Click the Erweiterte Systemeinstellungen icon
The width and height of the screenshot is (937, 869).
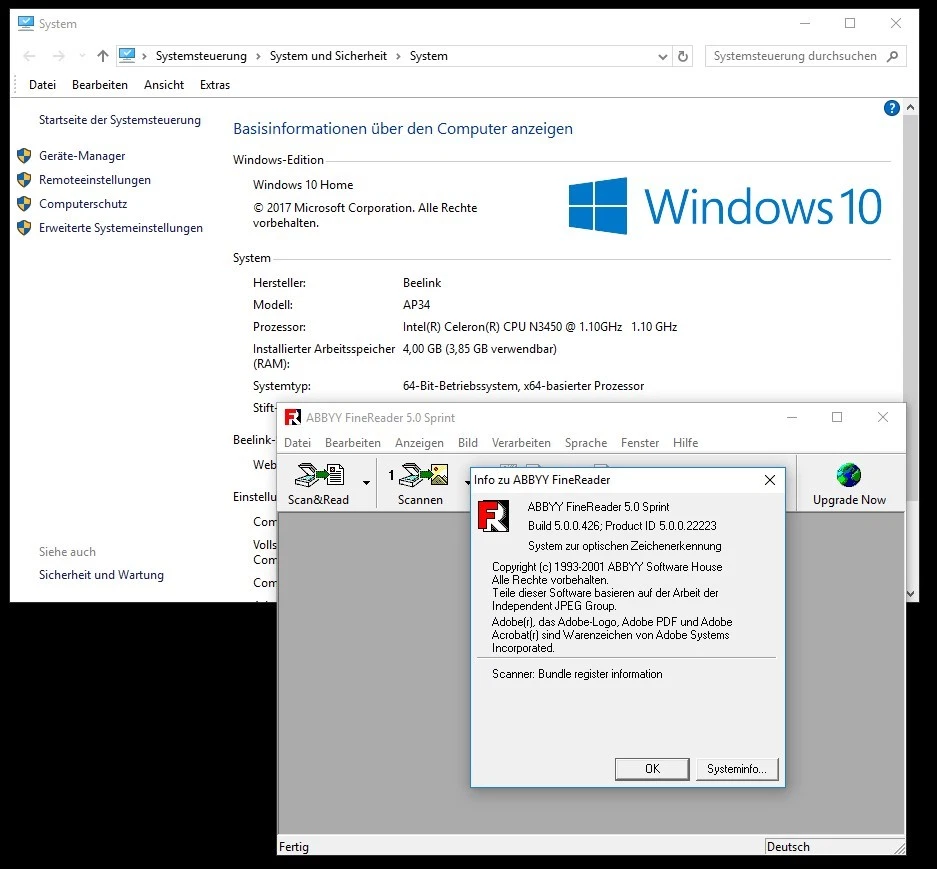tap(25, 228)
